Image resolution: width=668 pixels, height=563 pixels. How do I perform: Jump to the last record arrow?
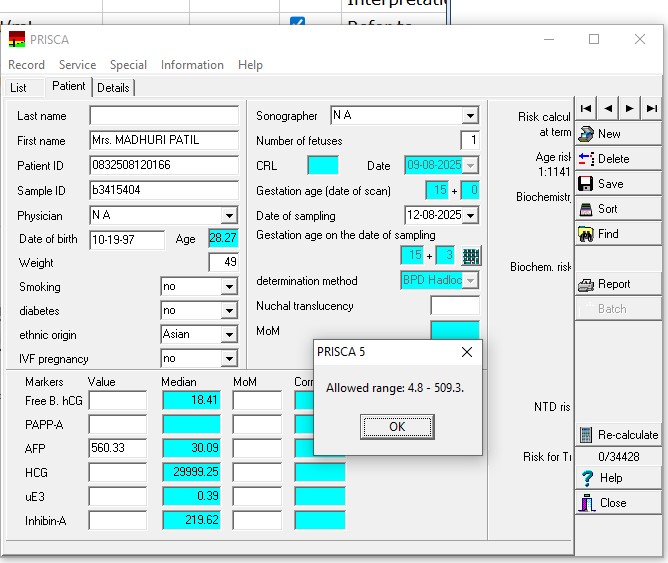[x=652, y=108]
